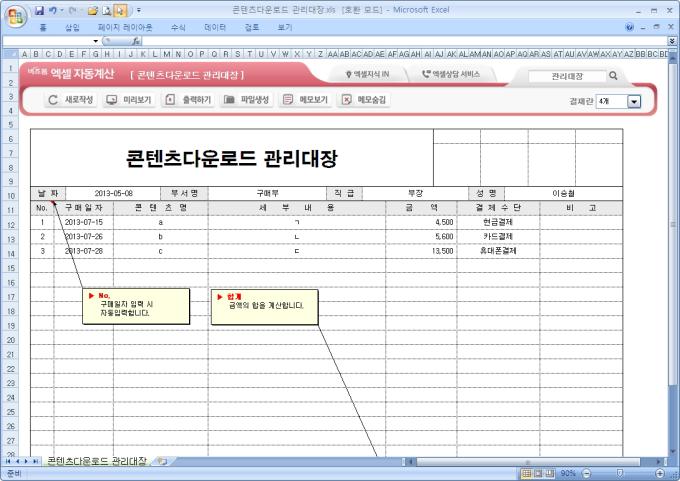The image size is (680, 481).
Task: Click the 관리대장 search field
Action: click(x=567, y=76)
